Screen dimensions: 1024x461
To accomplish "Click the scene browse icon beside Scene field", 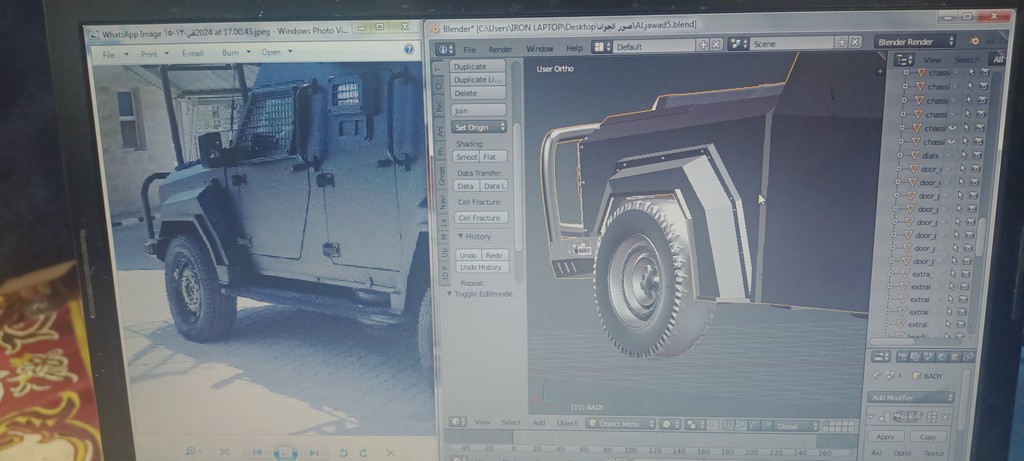I will pos(738,44).
